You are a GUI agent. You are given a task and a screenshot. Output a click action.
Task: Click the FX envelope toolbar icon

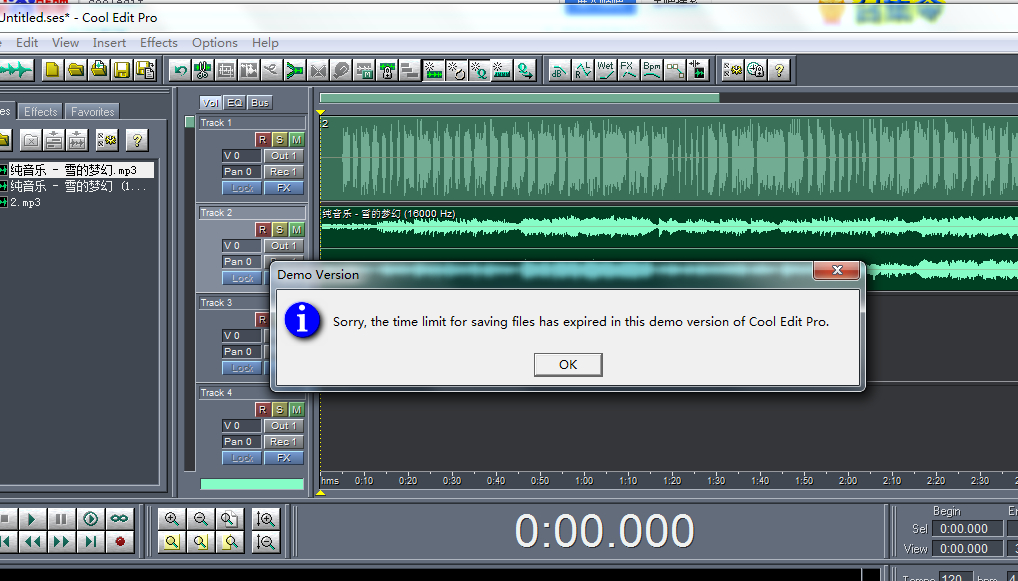tap(628, 69)
